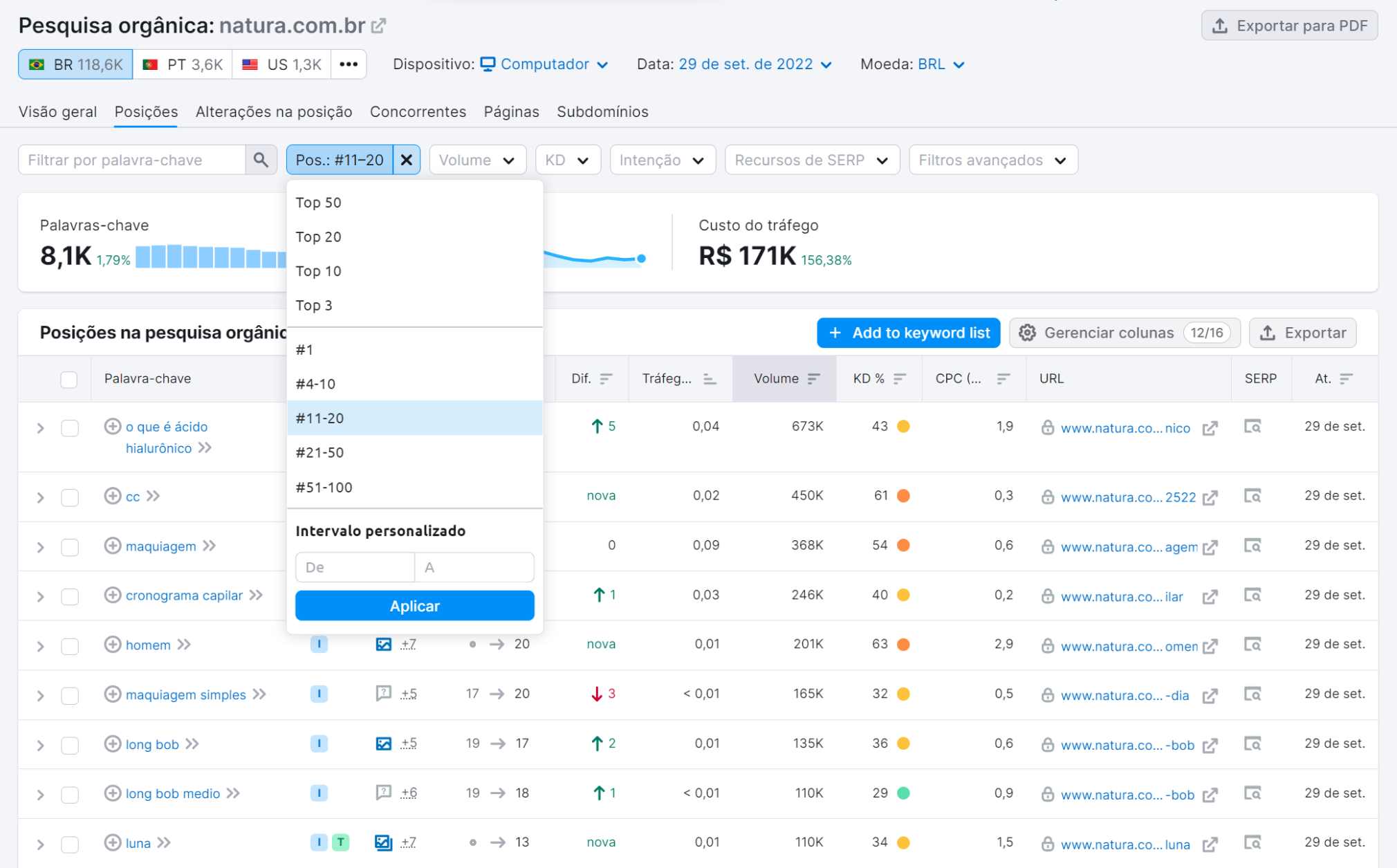Image resolution: width=1397 pixels, height=868 pixels.
Task: Open the Recursos de SERP dropdown
Action: click(812, 160)
